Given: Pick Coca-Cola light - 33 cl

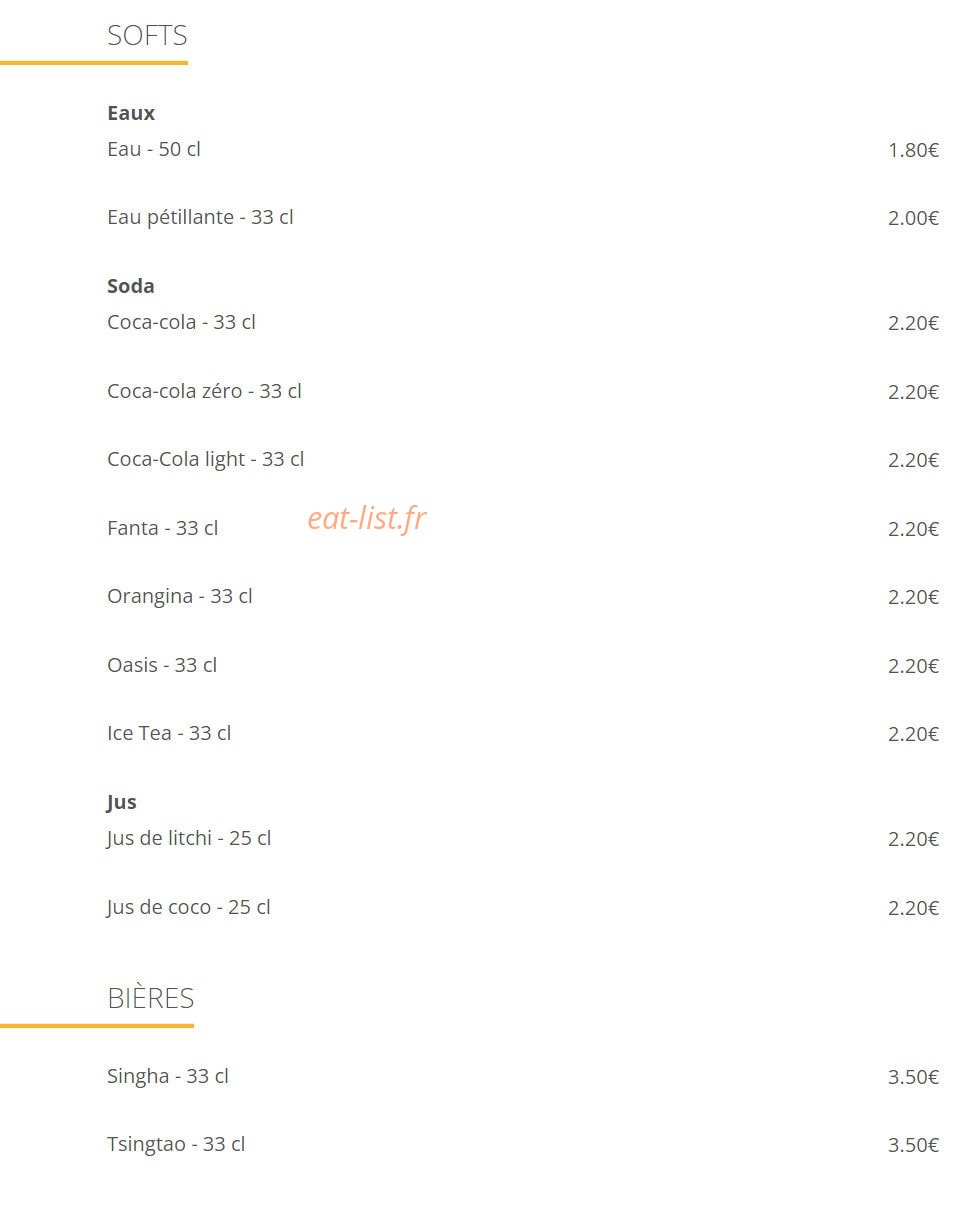Looking at the screenshot, I should 206,459.
